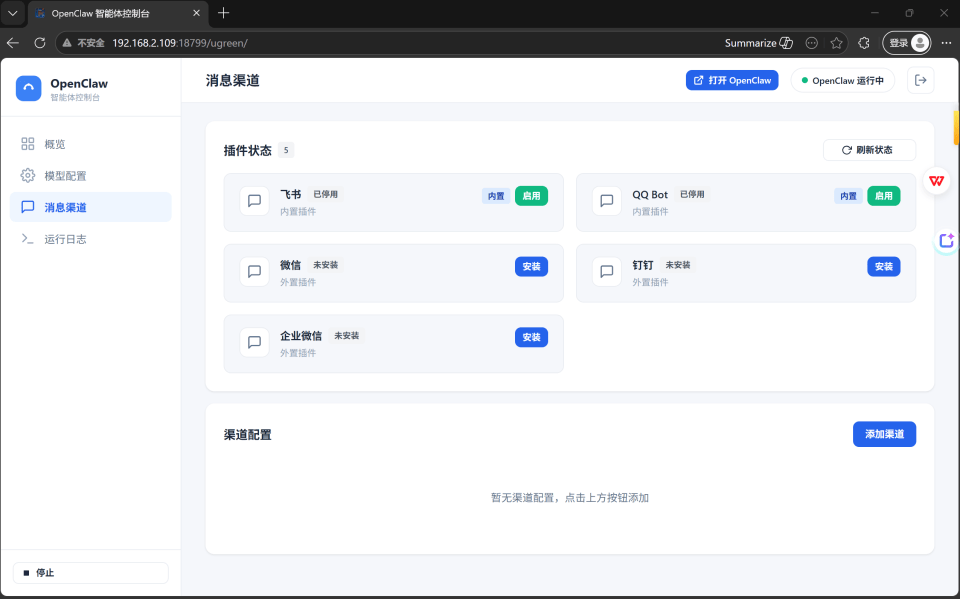This screenshot has height=599, width=960.
Task: Install the 企业微信 plugin
Action: tap(531, 337)
